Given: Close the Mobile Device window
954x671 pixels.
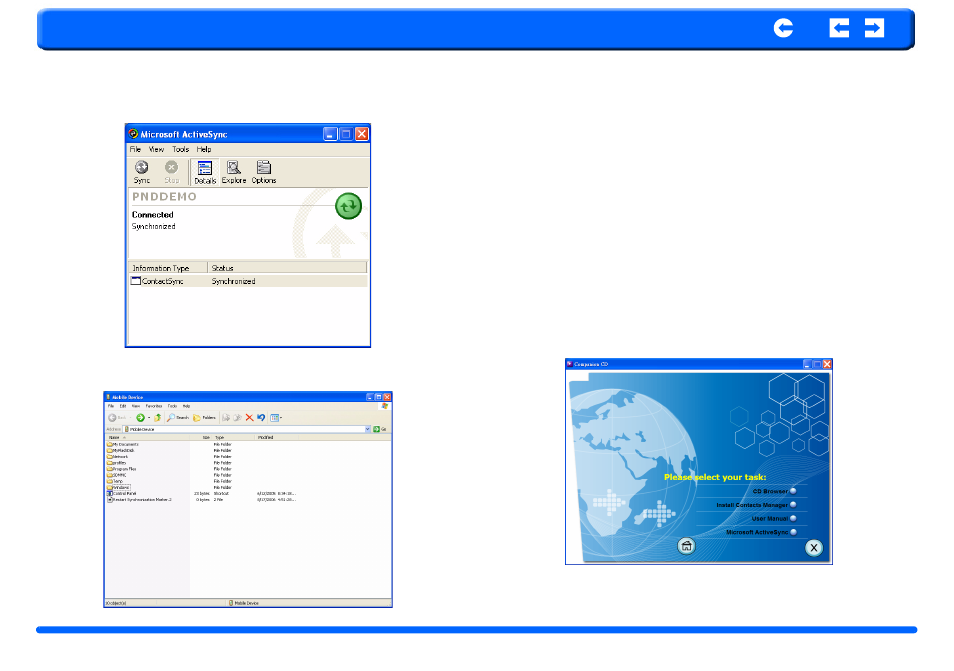Looking at the screenshot, I should (x=387, y=397).
